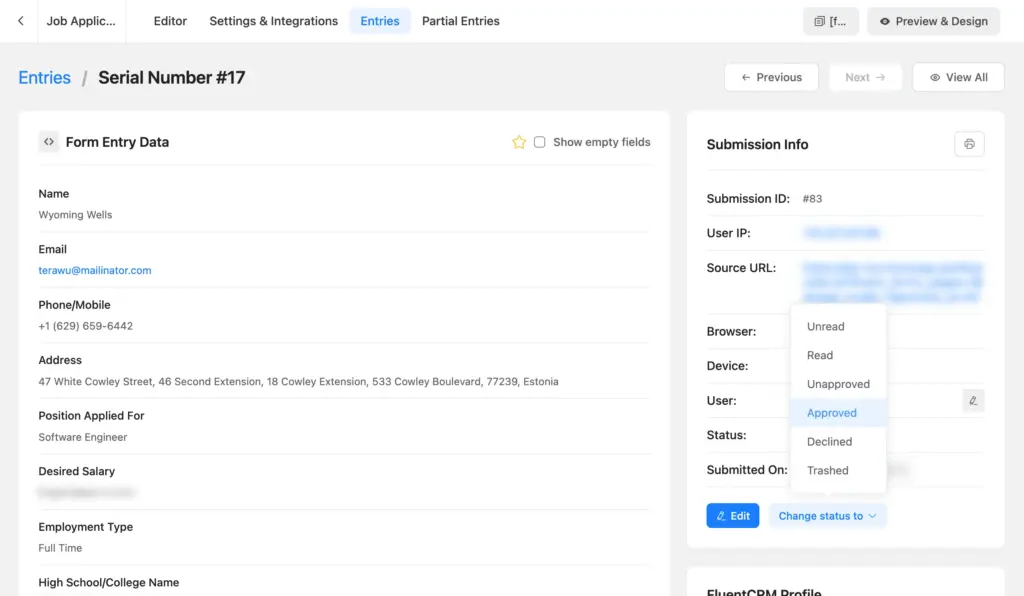The image size is (1024, 596).
Task: Print the submission using the printer icon
Action: (969, 144)
